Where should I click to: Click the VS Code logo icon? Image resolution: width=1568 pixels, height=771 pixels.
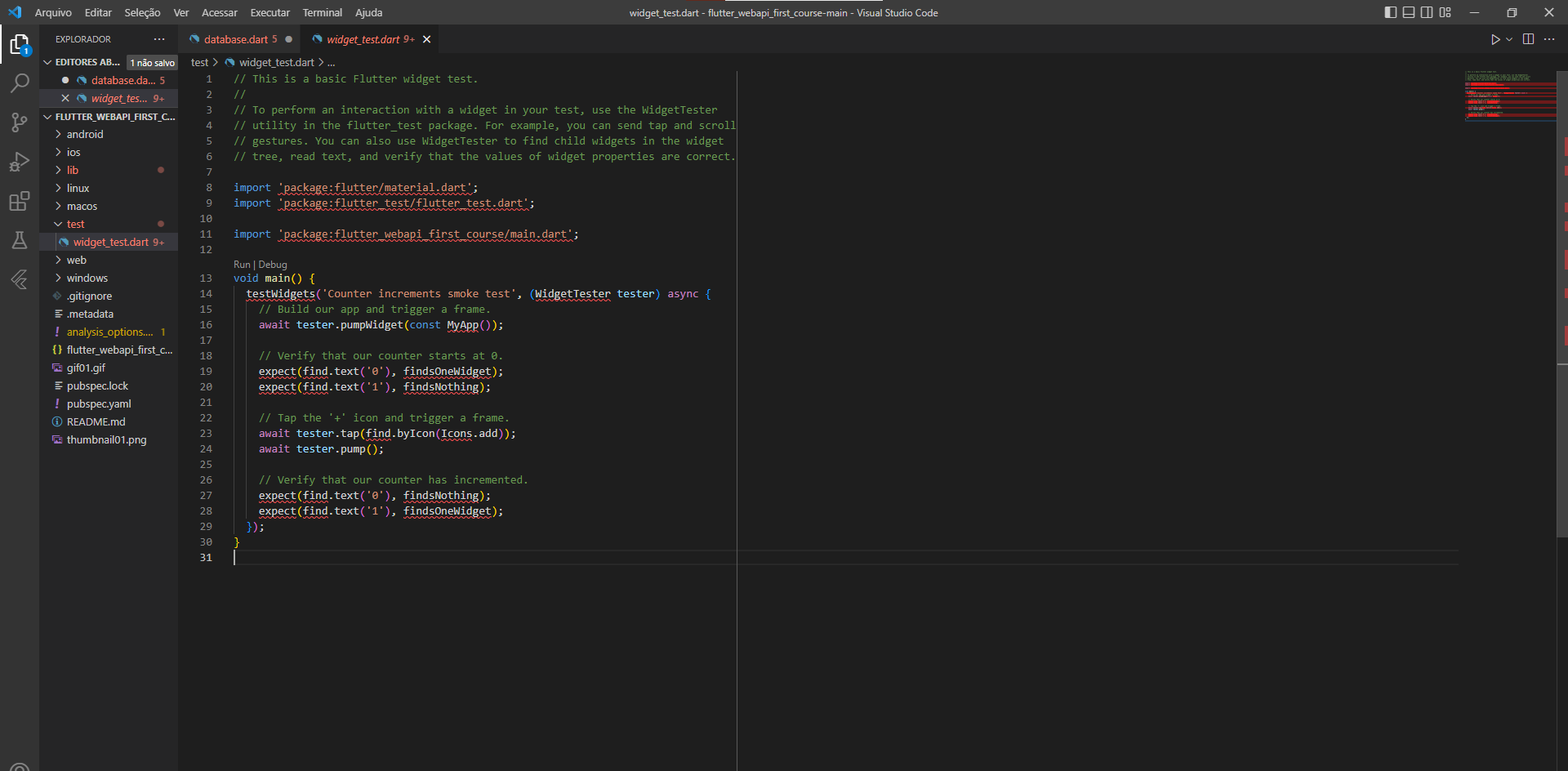[x=15, y=12]
